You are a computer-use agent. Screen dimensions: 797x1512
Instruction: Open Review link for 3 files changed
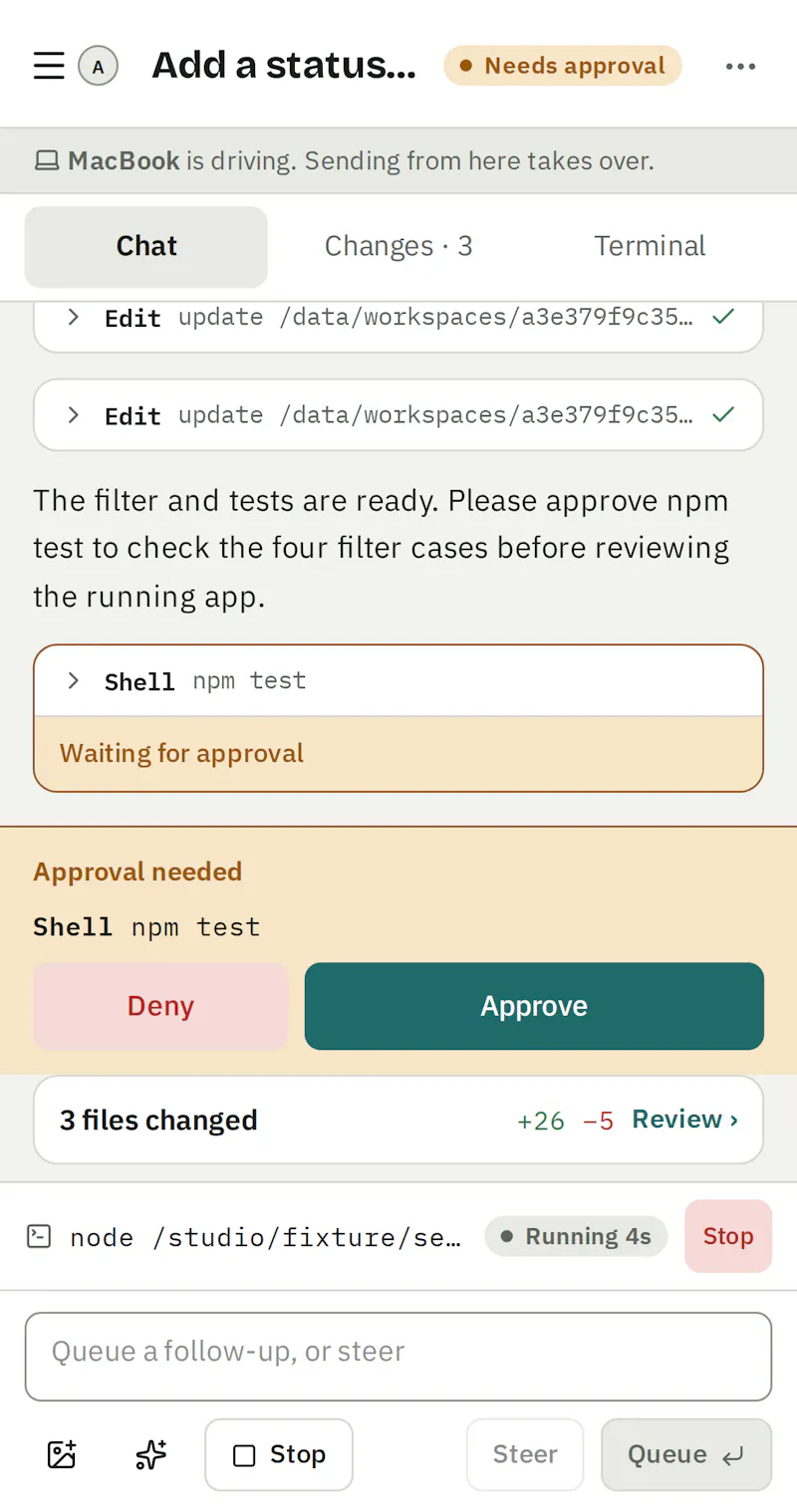point(685,1120)
